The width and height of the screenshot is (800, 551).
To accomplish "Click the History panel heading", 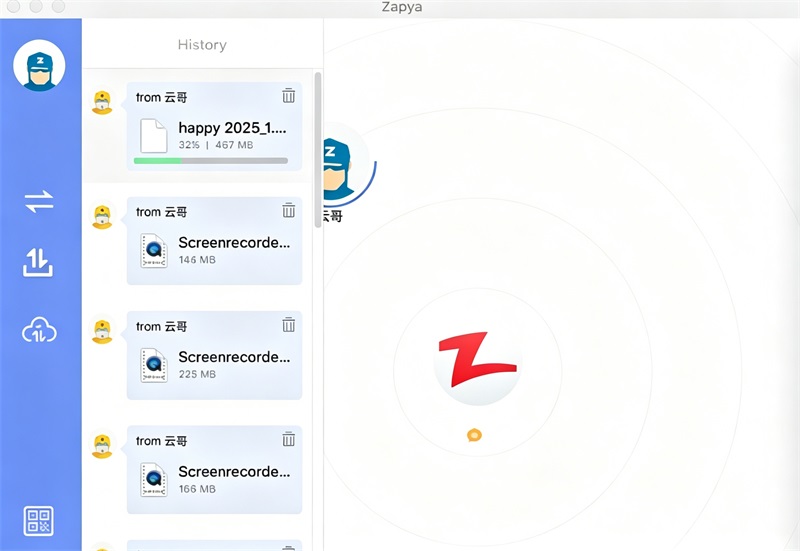I will (x=202, y=45).
